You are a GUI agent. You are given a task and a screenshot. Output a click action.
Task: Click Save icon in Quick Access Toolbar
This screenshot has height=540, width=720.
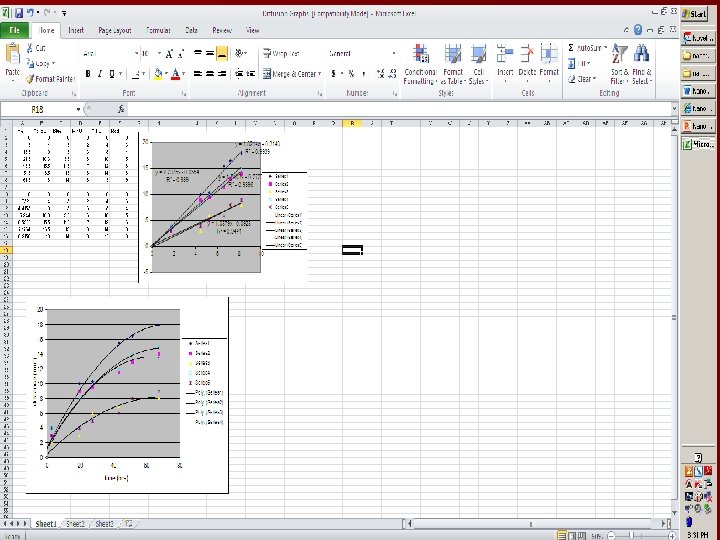(x=19, y=13)
